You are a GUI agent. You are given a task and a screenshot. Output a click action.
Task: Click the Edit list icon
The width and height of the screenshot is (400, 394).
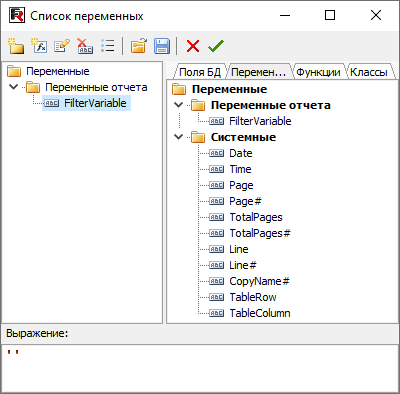pyautogui.click(x=108, y=46)
